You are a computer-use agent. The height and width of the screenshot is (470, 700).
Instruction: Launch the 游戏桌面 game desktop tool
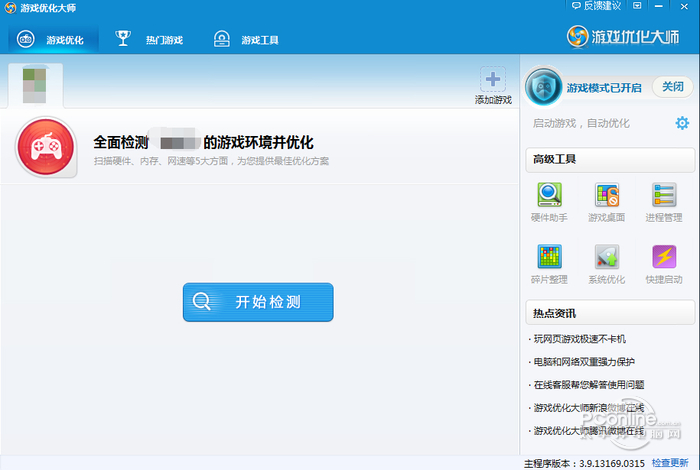(606, 202)
